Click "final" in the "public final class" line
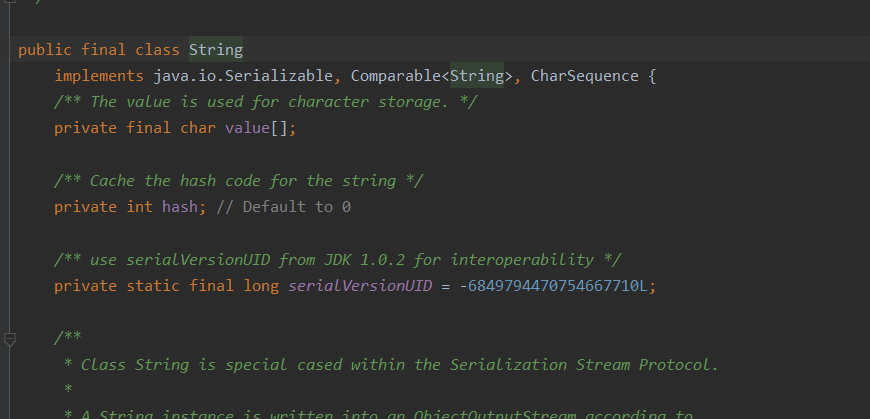This screenshot has width=870, height=419. pos(103,50)
